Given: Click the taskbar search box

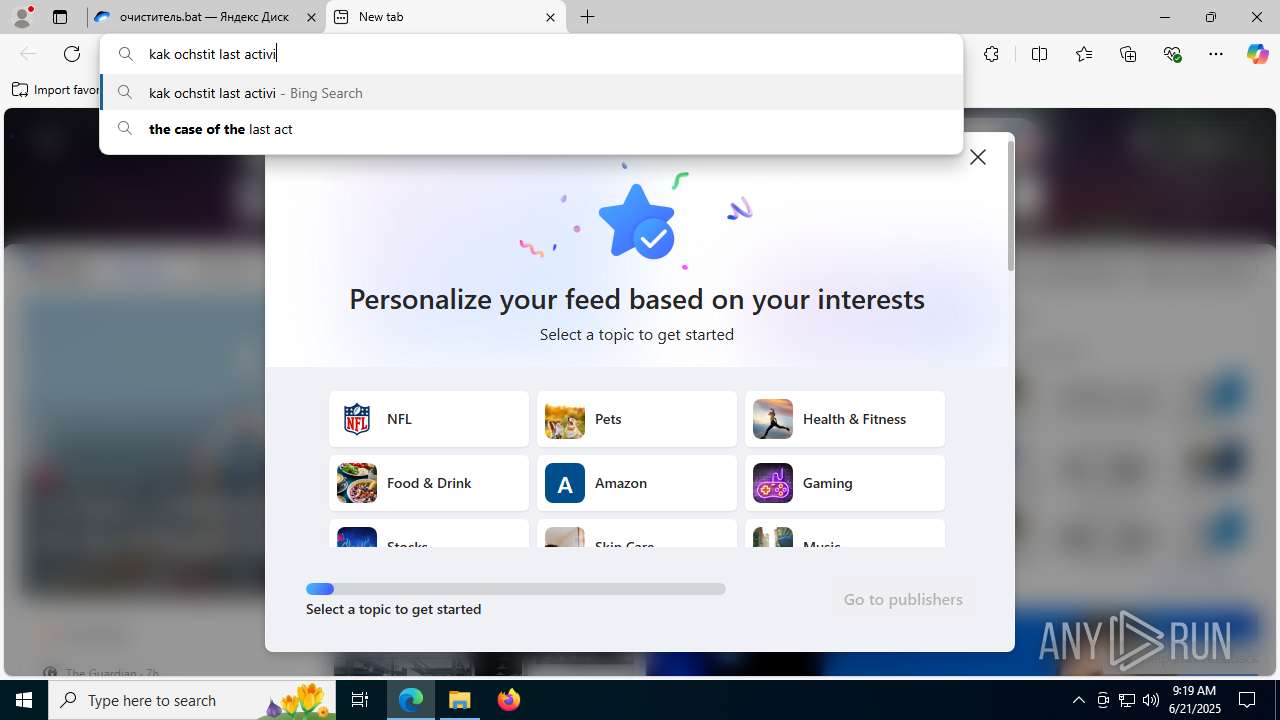Looking at the screenshot, I should (192, 700).
